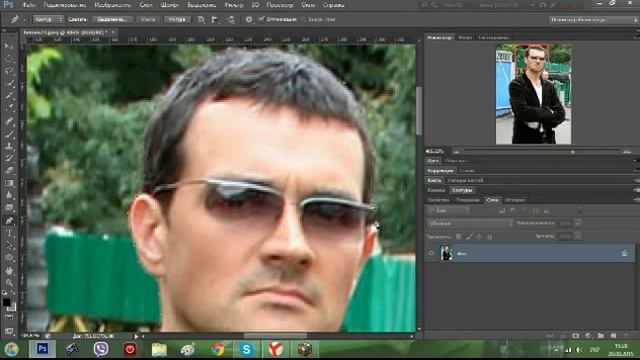The height and width of the screenshot is (360, 640).
Task: Select the Move tool
Action: [x=9, y=46]
